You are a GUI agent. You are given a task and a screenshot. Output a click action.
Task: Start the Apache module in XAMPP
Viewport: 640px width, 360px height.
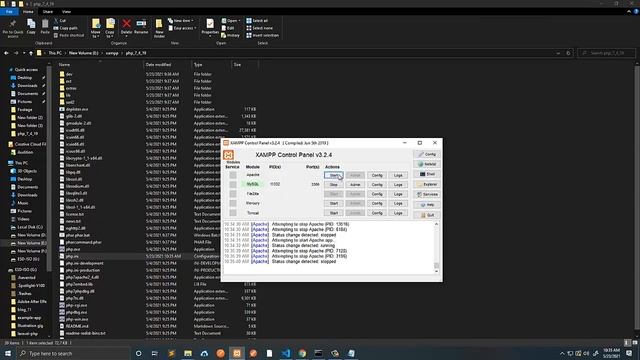coord(333,175)
